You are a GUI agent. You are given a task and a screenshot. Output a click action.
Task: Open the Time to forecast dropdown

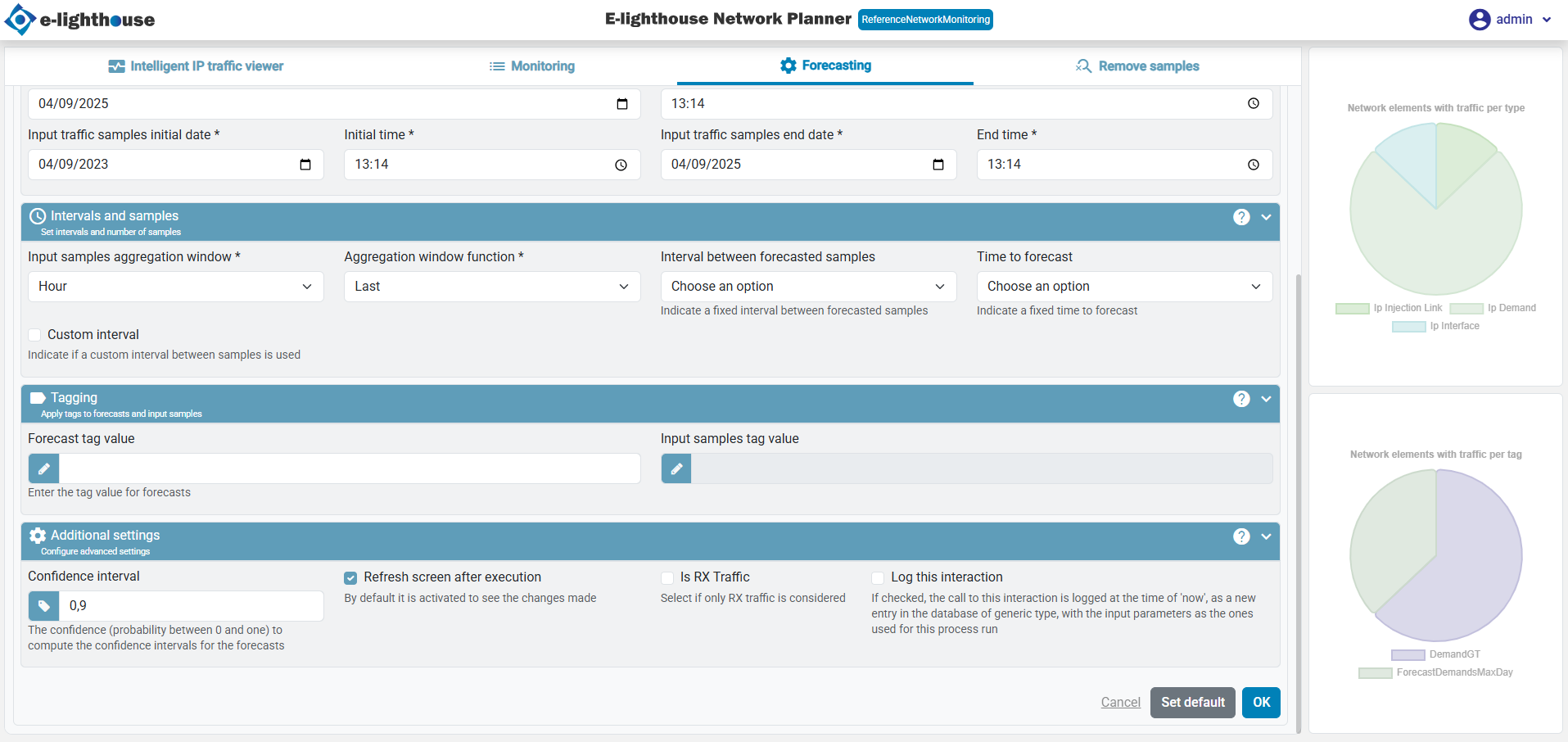pyautogui.click(x=1123, y=287)
